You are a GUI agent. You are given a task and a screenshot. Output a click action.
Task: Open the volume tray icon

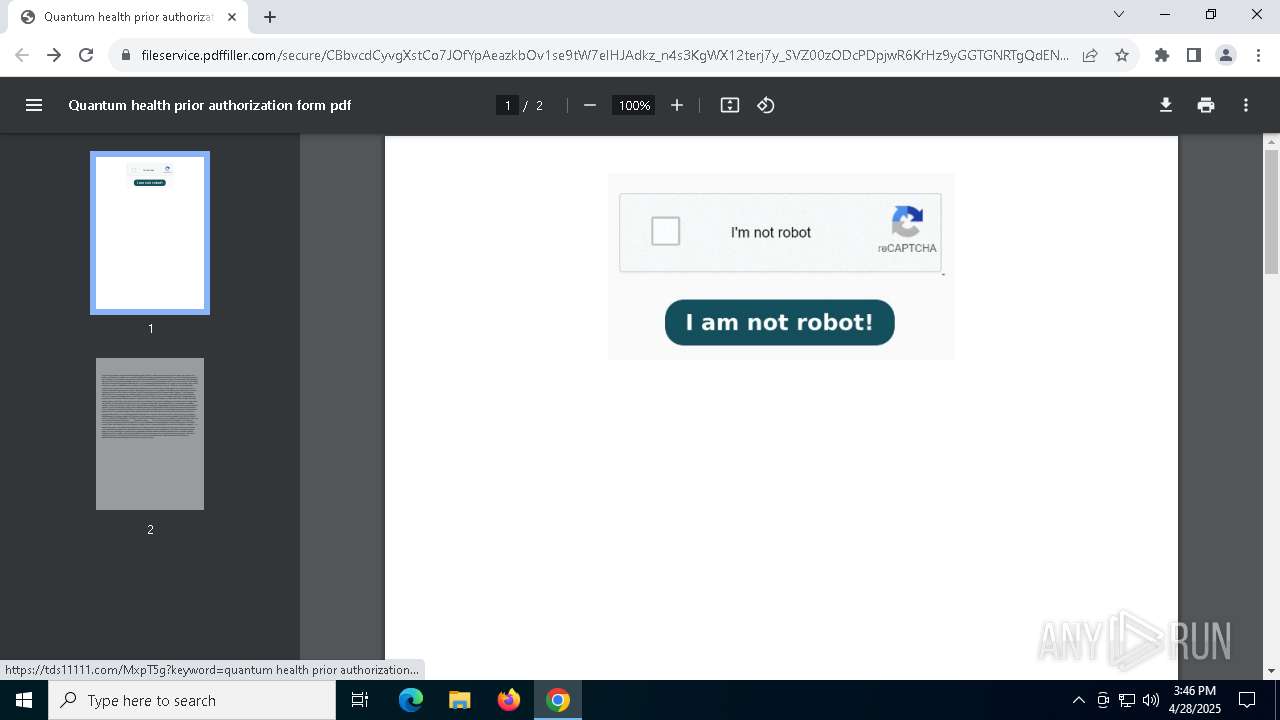coord(1151,700)
